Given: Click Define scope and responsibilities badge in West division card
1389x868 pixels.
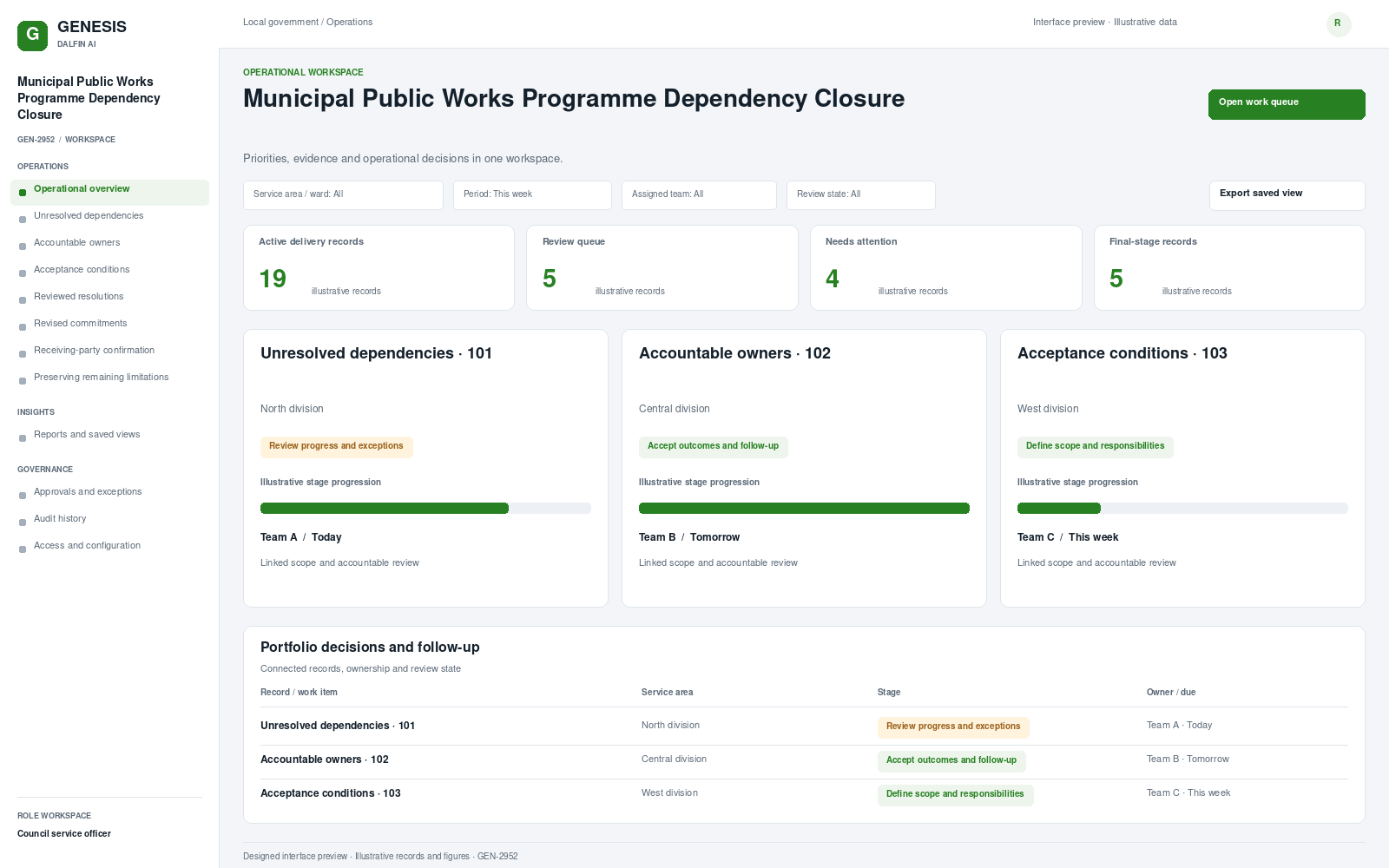Looking at the screenshot, I should (x=1095, y=446).
